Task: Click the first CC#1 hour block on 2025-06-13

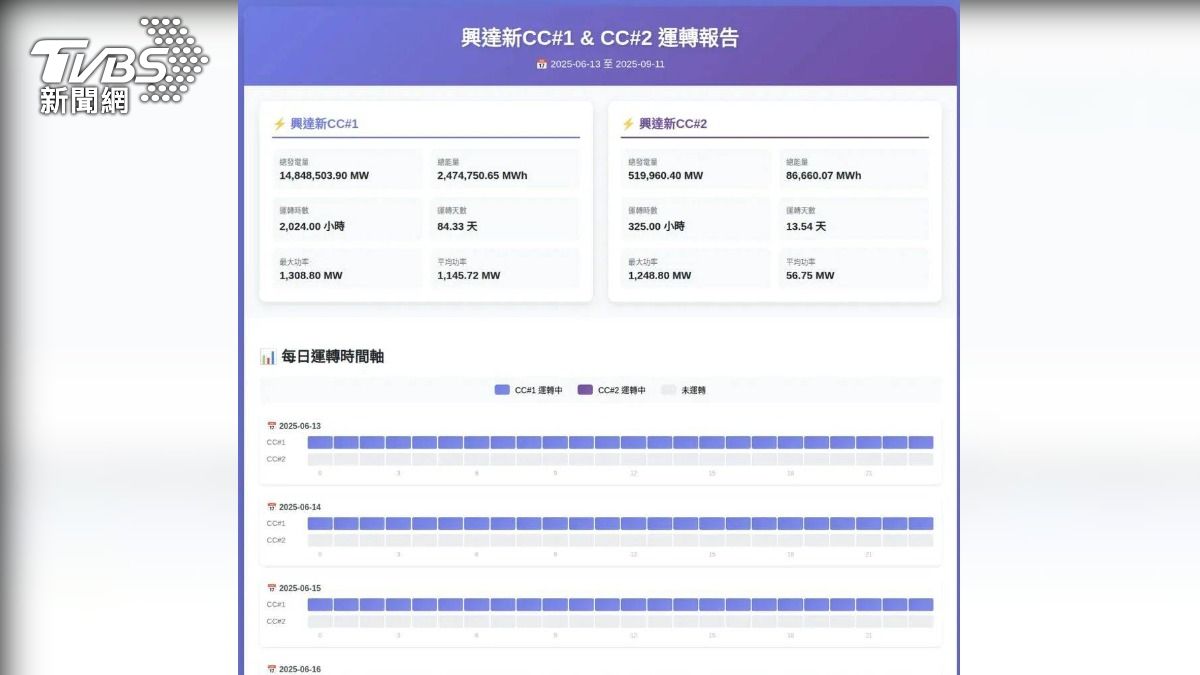Action: [x=320, y=442]
